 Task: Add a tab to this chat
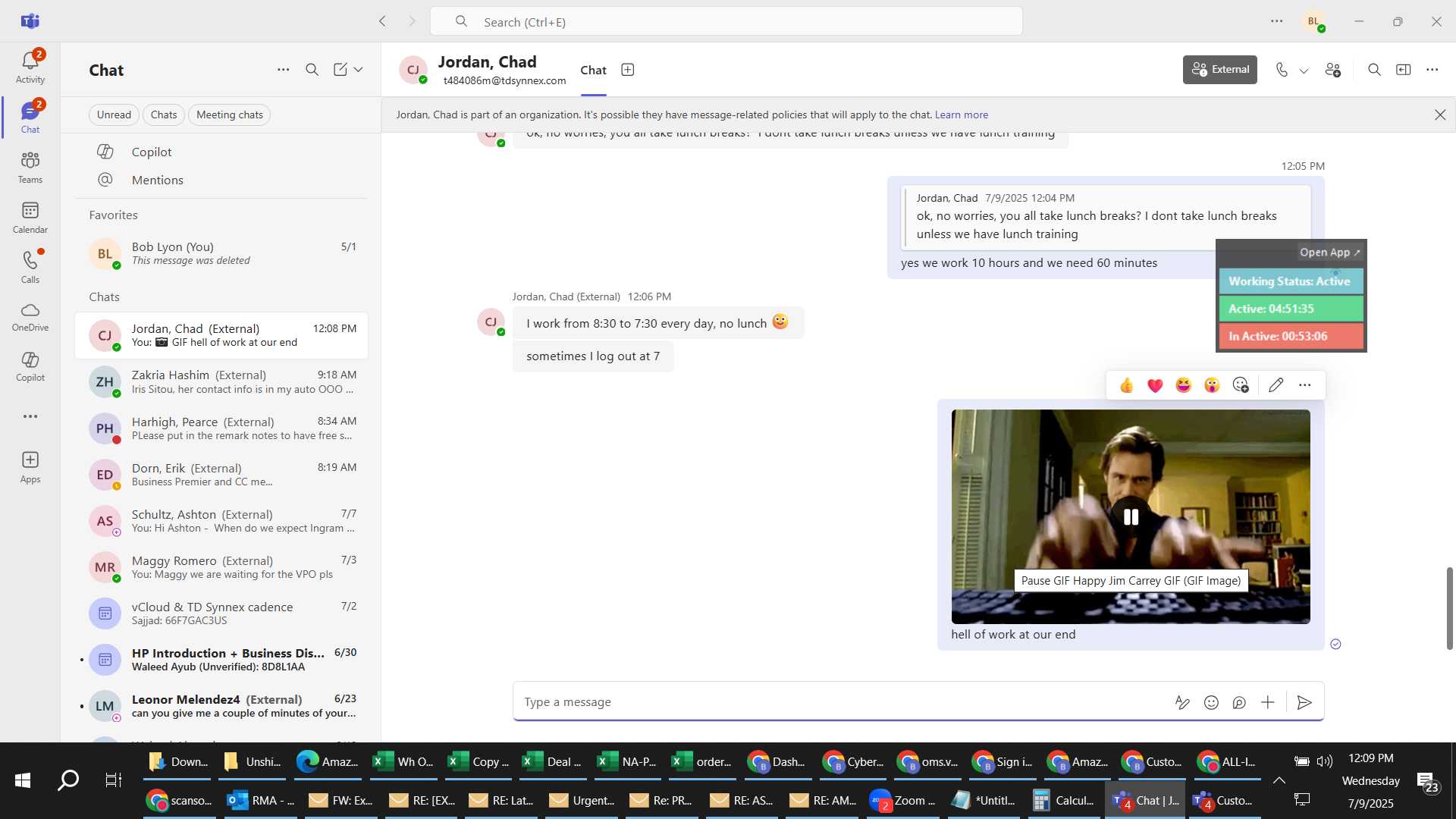coord(628,70)
